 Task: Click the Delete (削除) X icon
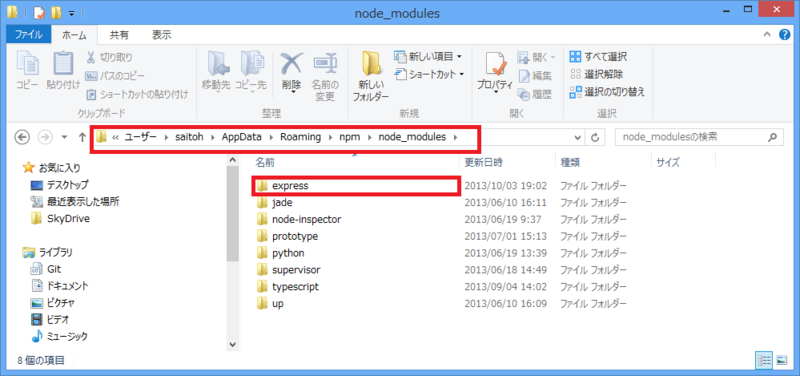(x=291, y=64)
